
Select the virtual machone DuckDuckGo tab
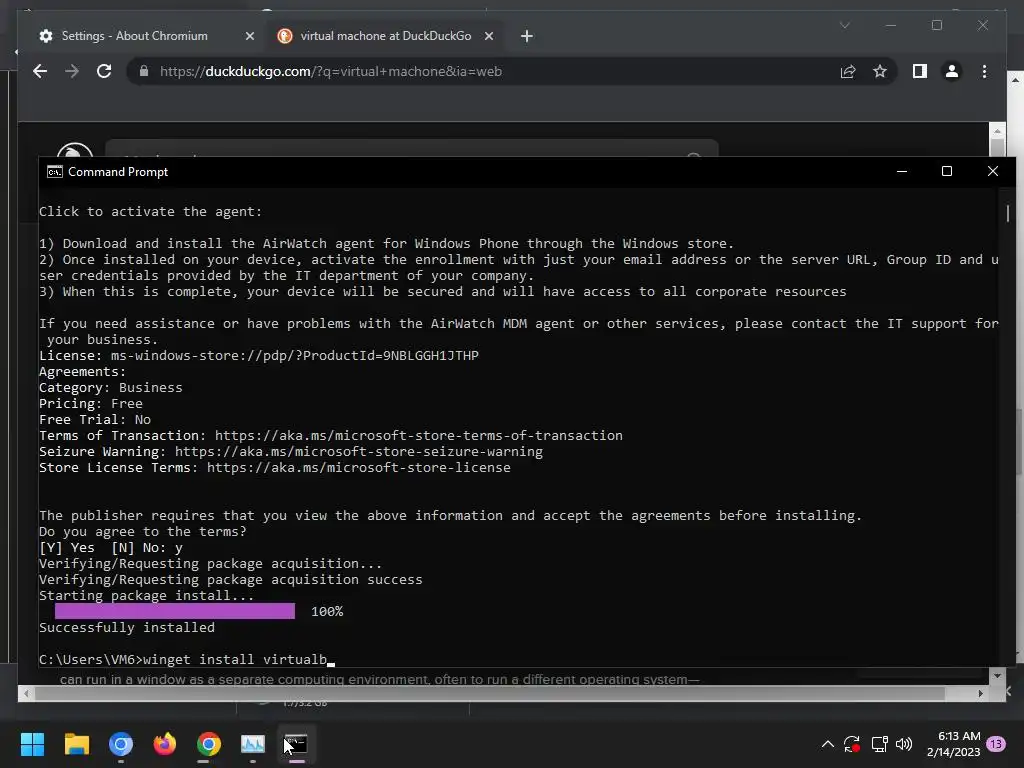click(x=385, y=36)
